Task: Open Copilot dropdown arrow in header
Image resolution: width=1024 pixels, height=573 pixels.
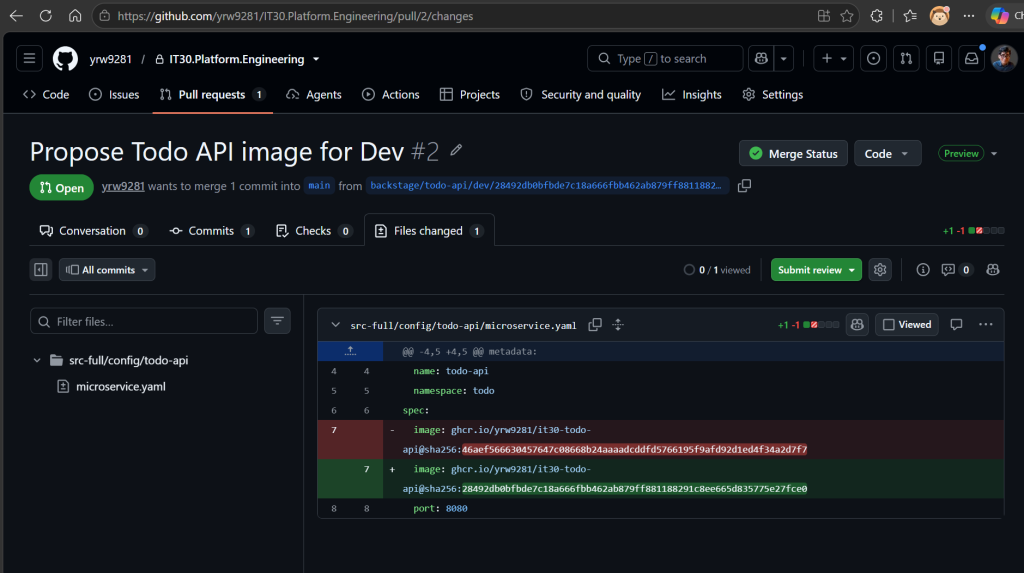Action: pos(784,59)
